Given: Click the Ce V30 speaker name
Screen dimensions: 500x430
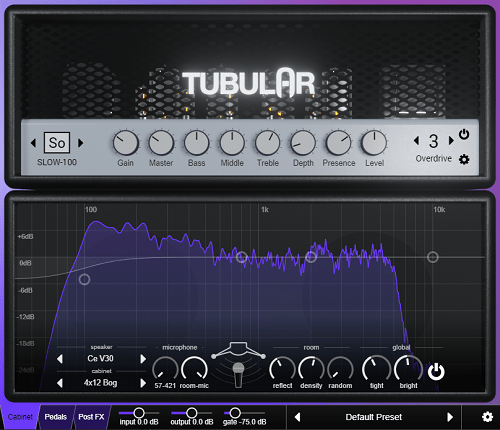Looking at the screenshot, I should (100, 359).
